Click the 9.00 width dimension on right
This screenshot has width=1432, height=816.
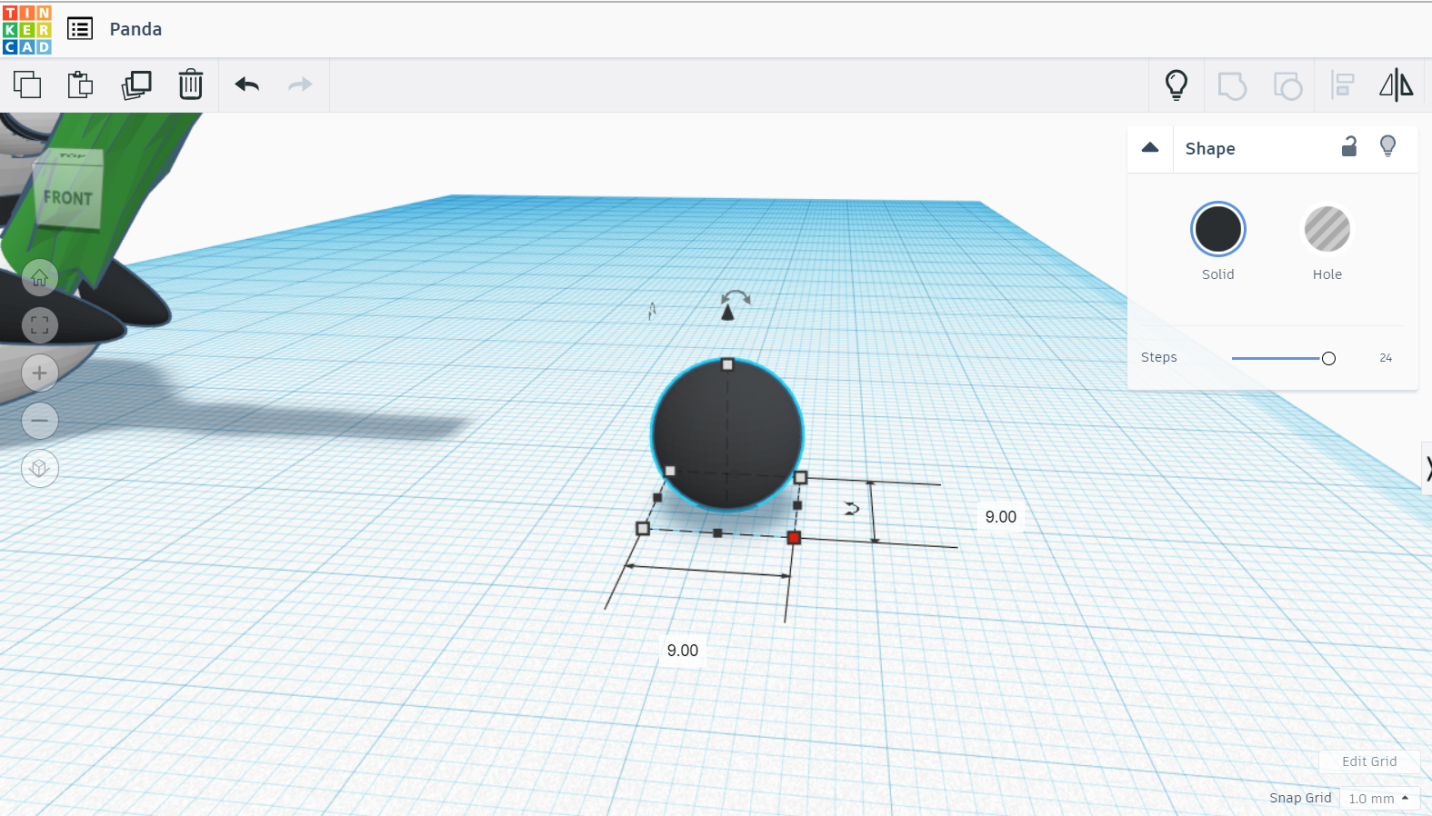[x=1000, y=517]
